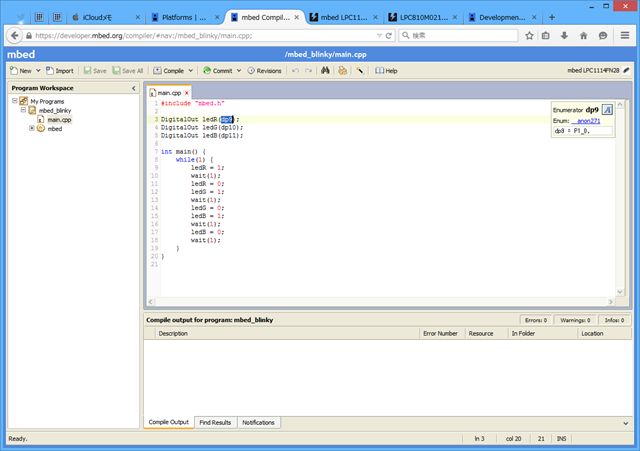Click the Save All toolbar button
The height and width of the screenshot is (451, 640).
pyautogui.click(x=128, y=71)
